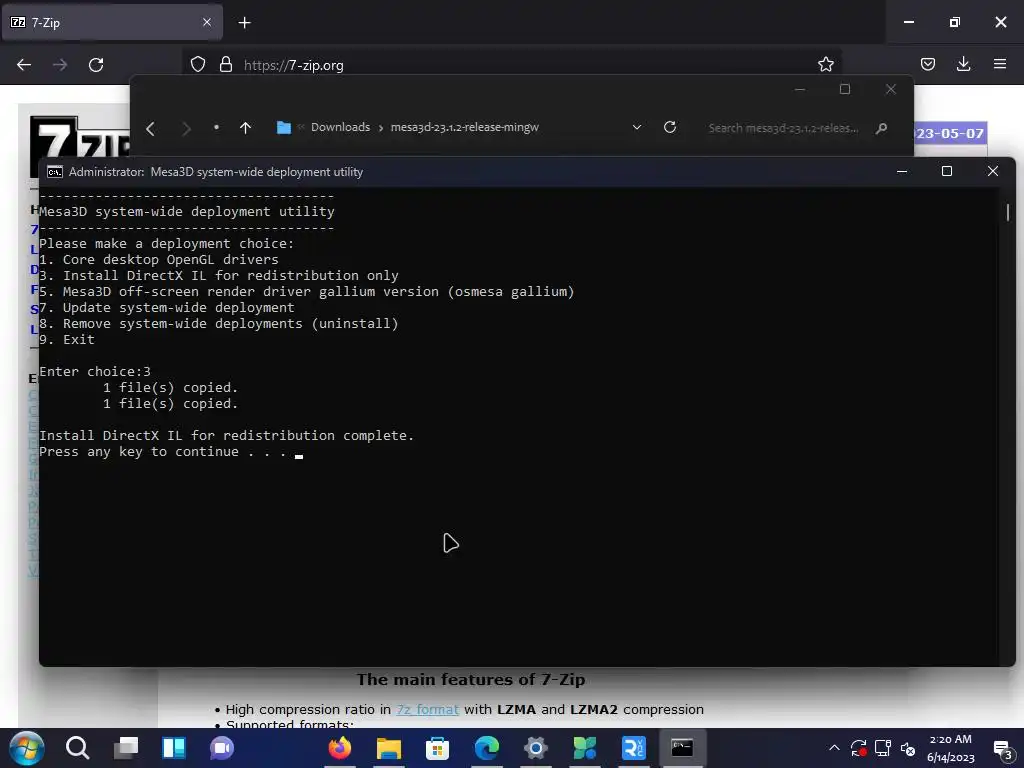Open Windows Start menu orb
This screenshot has width=1024, height=768.
27,748
